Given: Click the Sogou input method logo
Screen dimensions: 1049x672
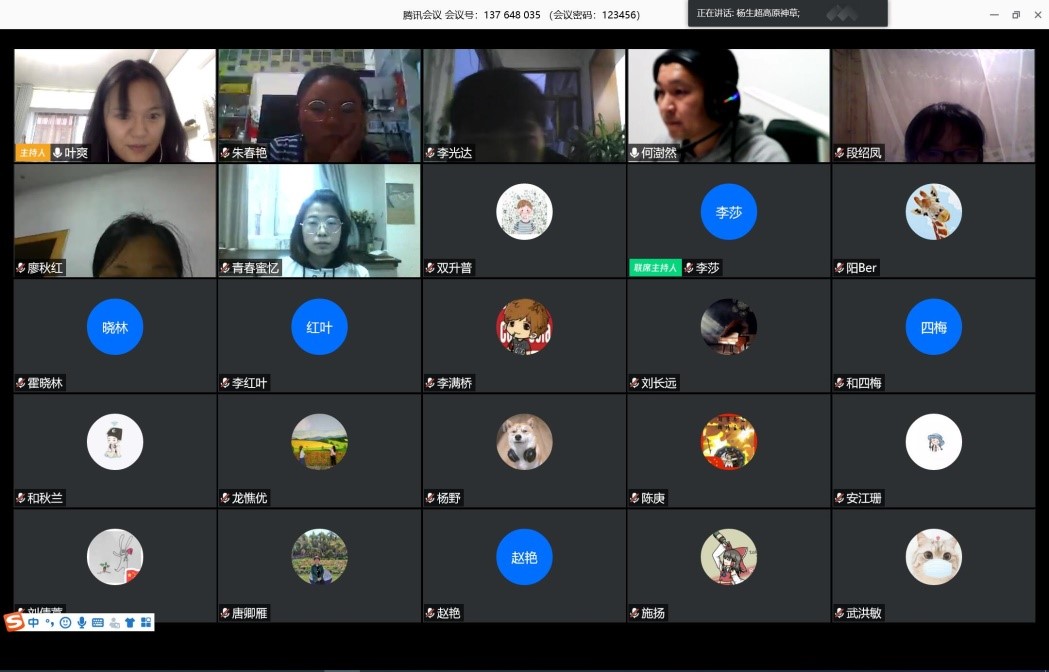Looking at the screenshot, I should 15,622.
